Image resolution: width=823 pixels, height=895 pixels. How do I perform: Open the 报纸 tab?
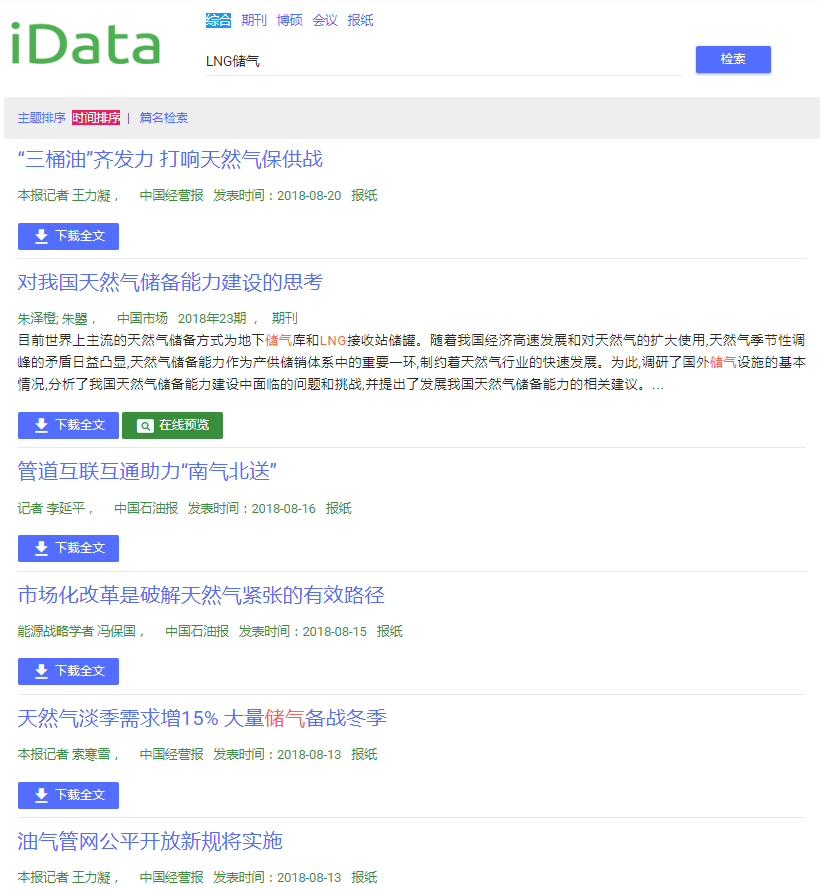(x=360, y=20)
